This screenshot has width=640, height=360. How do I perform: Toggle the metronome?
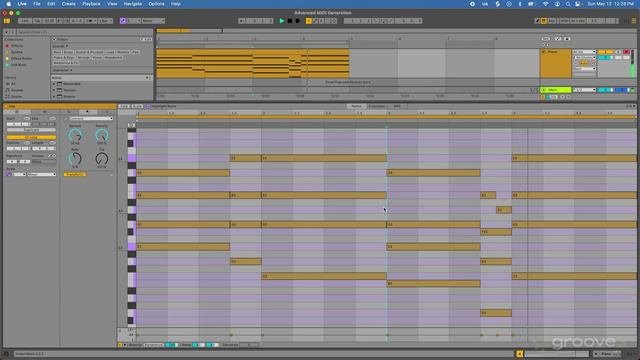91,21
